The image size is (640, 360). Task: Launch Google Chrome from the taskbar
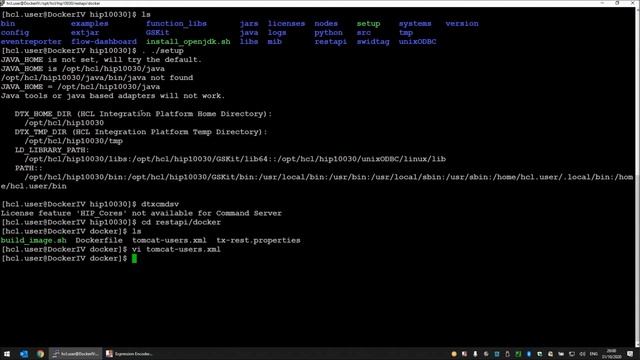[x=40, y=354]
